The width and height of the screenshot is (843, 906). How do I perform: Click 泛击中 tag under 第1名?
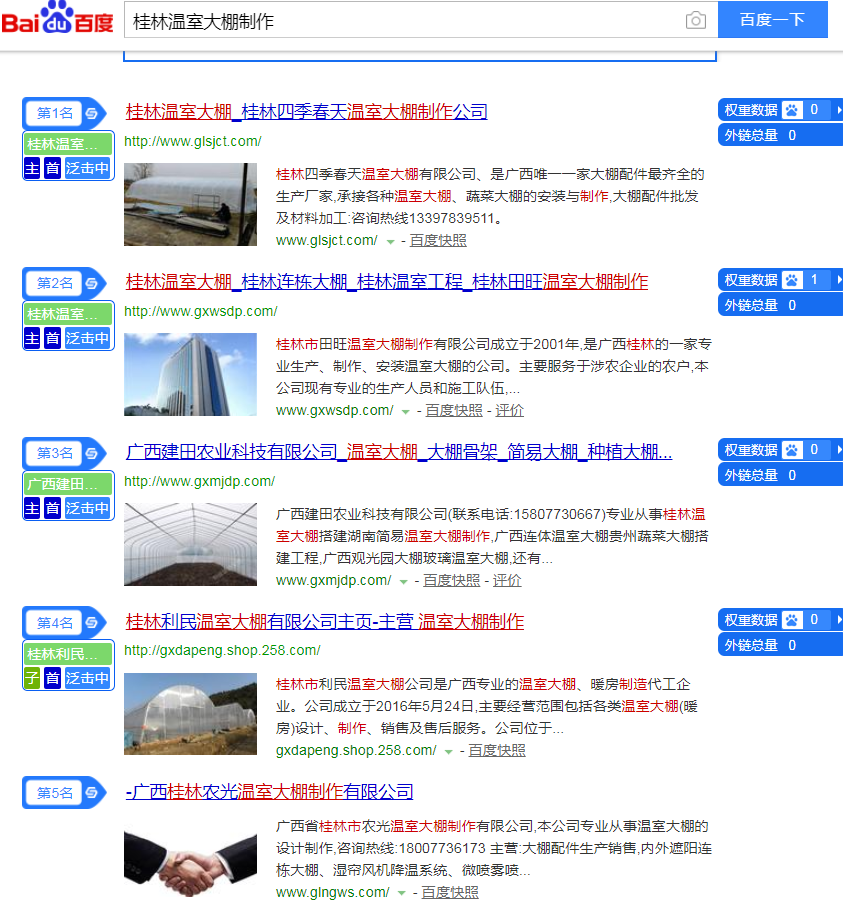pyautogui.click(x=87, y=168)
